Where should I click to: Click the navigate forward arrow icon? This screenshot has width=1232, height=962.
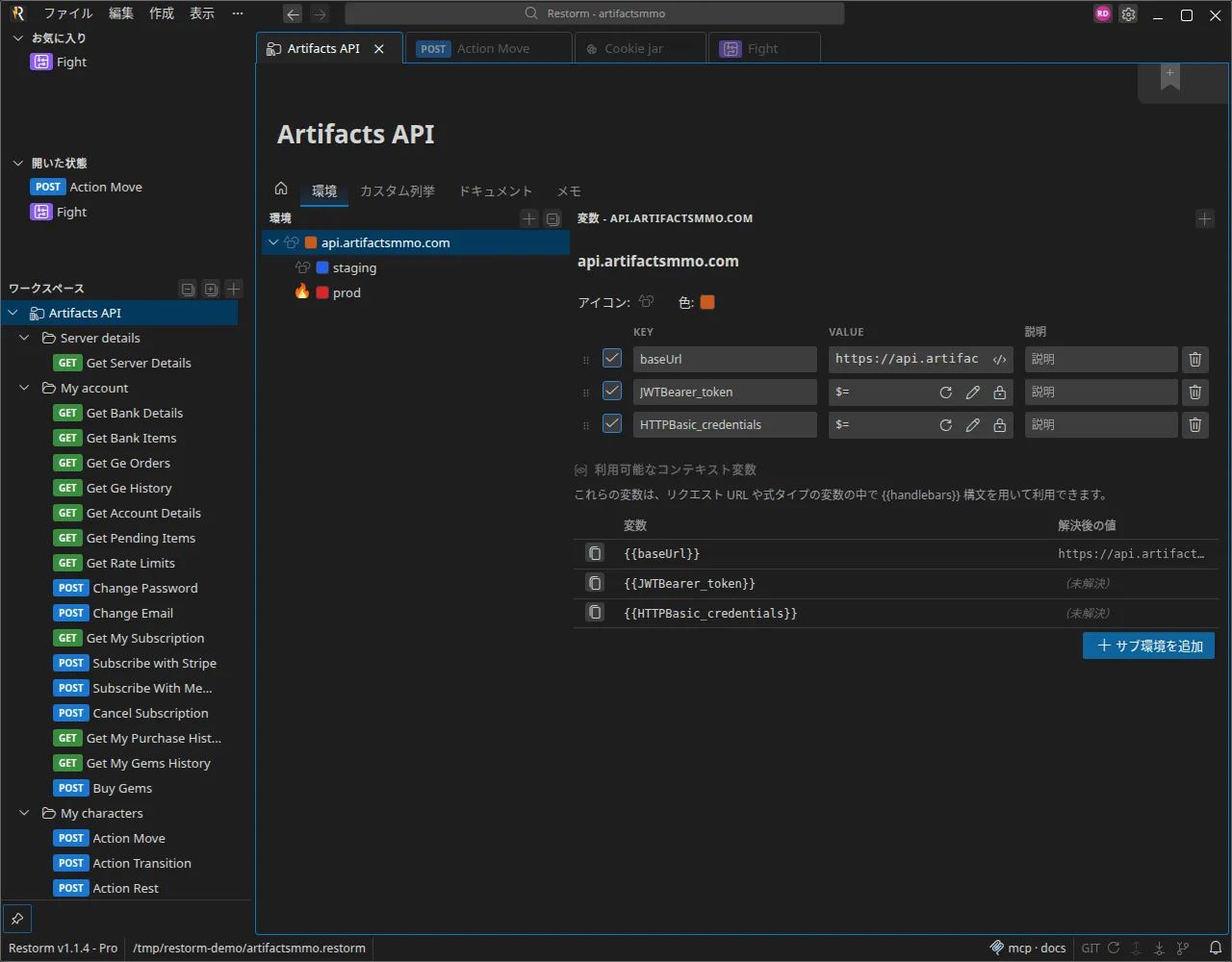320,14
